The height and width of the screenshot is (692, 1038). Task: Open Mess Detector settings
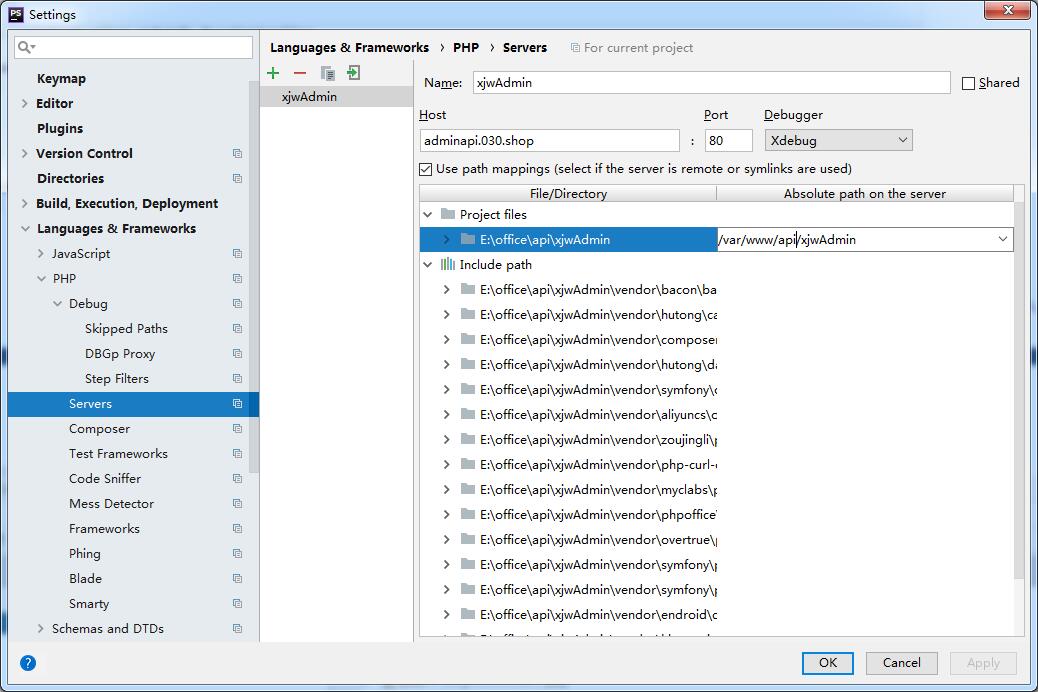[x=111, y=504]
